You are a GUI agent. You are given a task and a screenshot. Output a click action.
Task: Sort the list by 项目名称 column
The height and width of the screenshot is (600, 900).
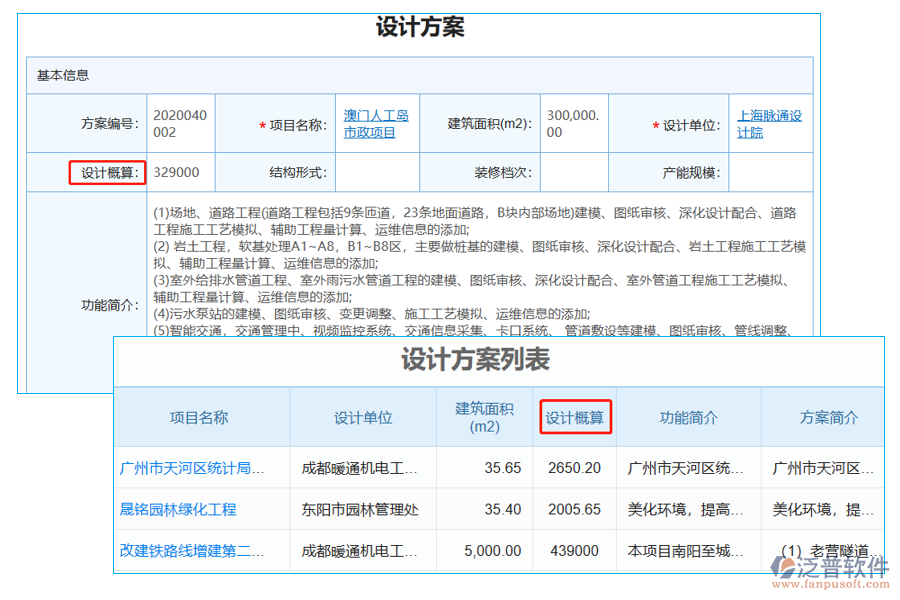(x=200, y=418)
